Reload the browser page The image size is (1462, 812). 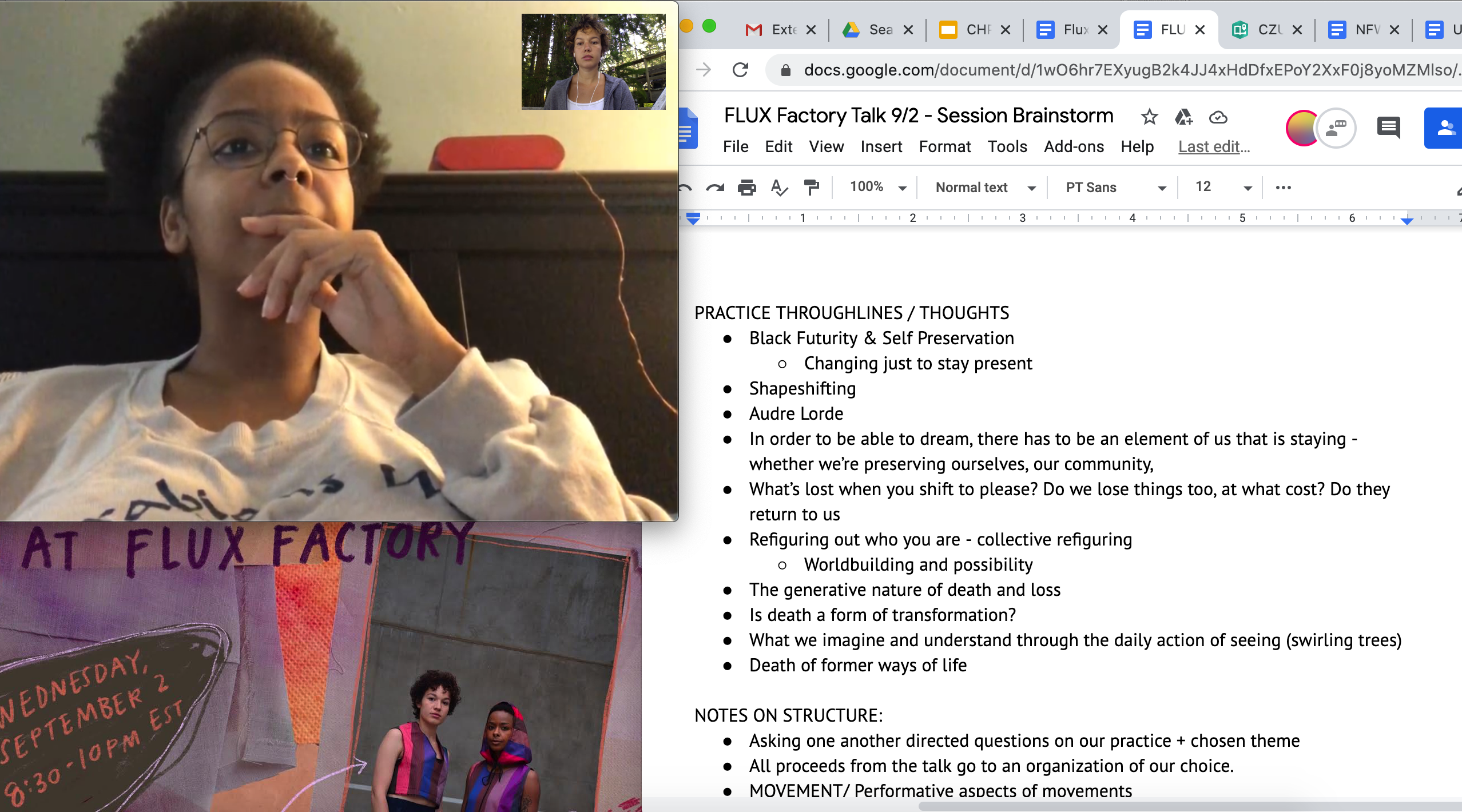click(741, 70)
